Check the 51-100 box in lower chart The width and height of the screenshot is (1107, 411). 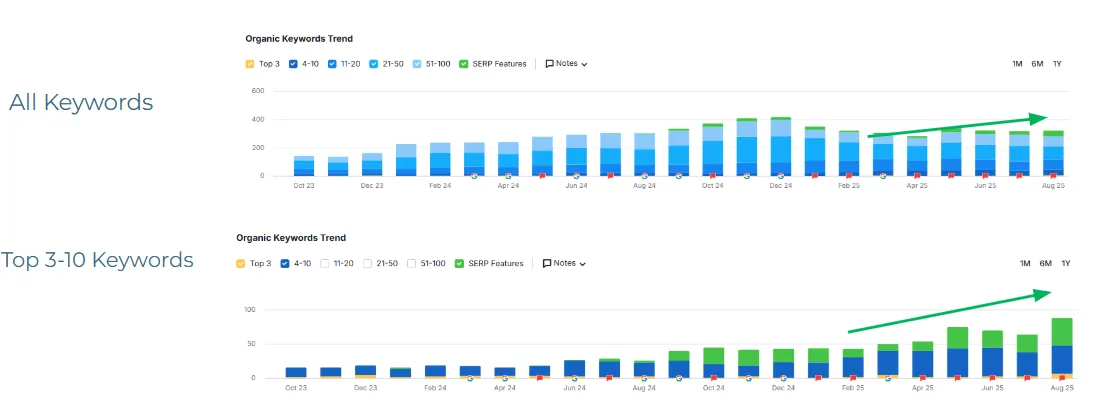pos(411,264)
